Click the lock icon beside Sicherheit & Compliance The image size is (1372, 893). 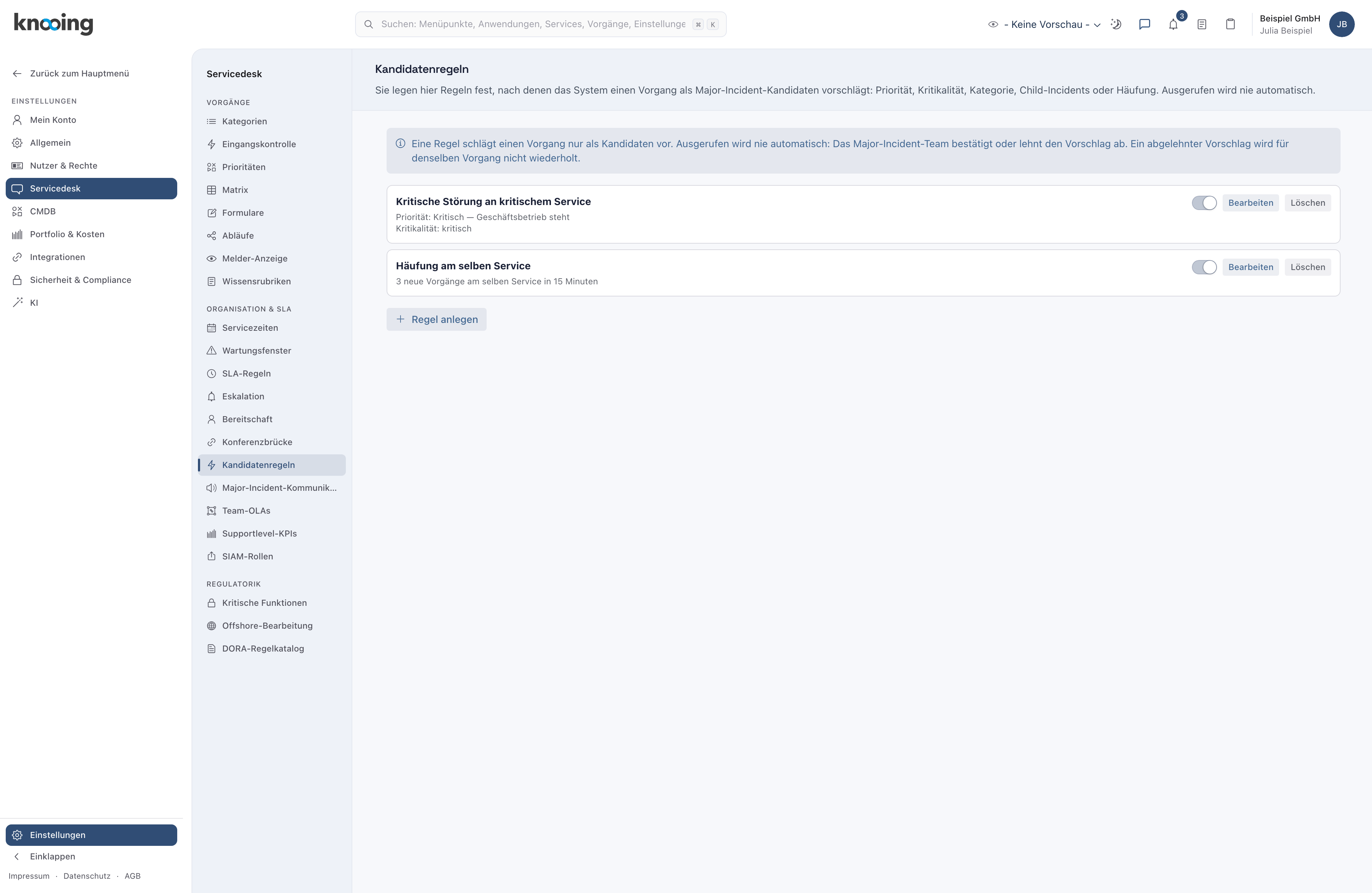click(17, 280)
